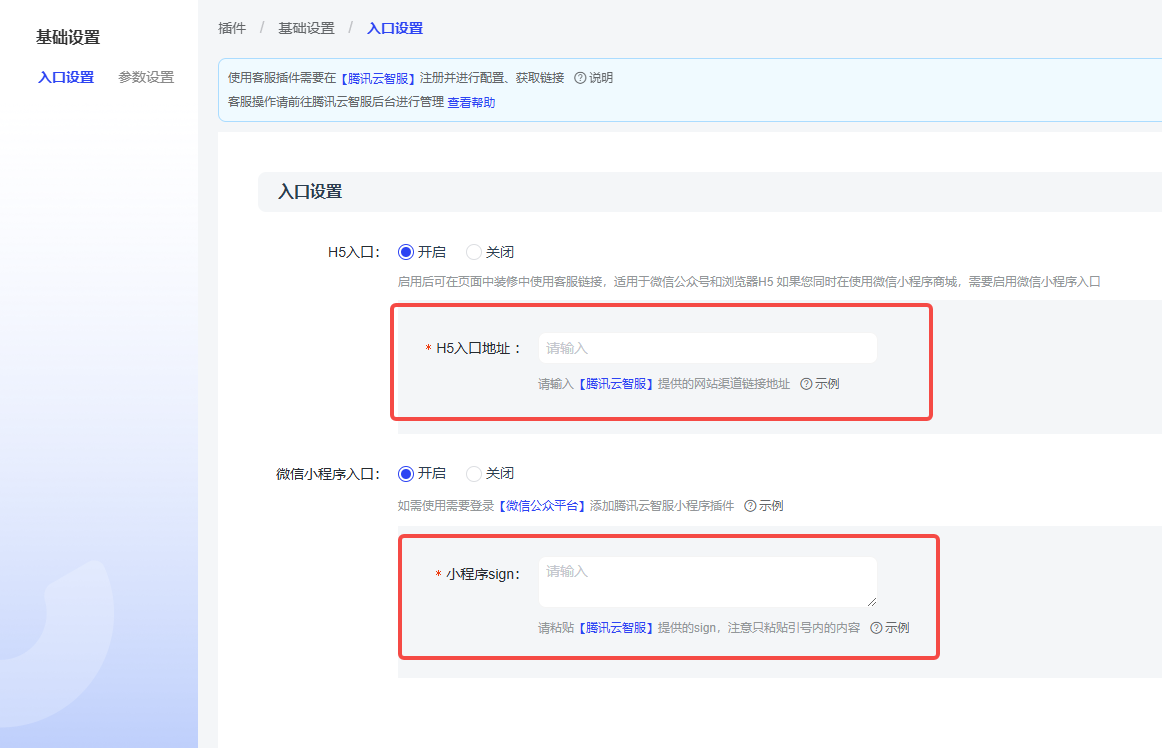1162x748 pixels.
Task: Click 入口设置 in the breadcrumb
Action: 395,28
